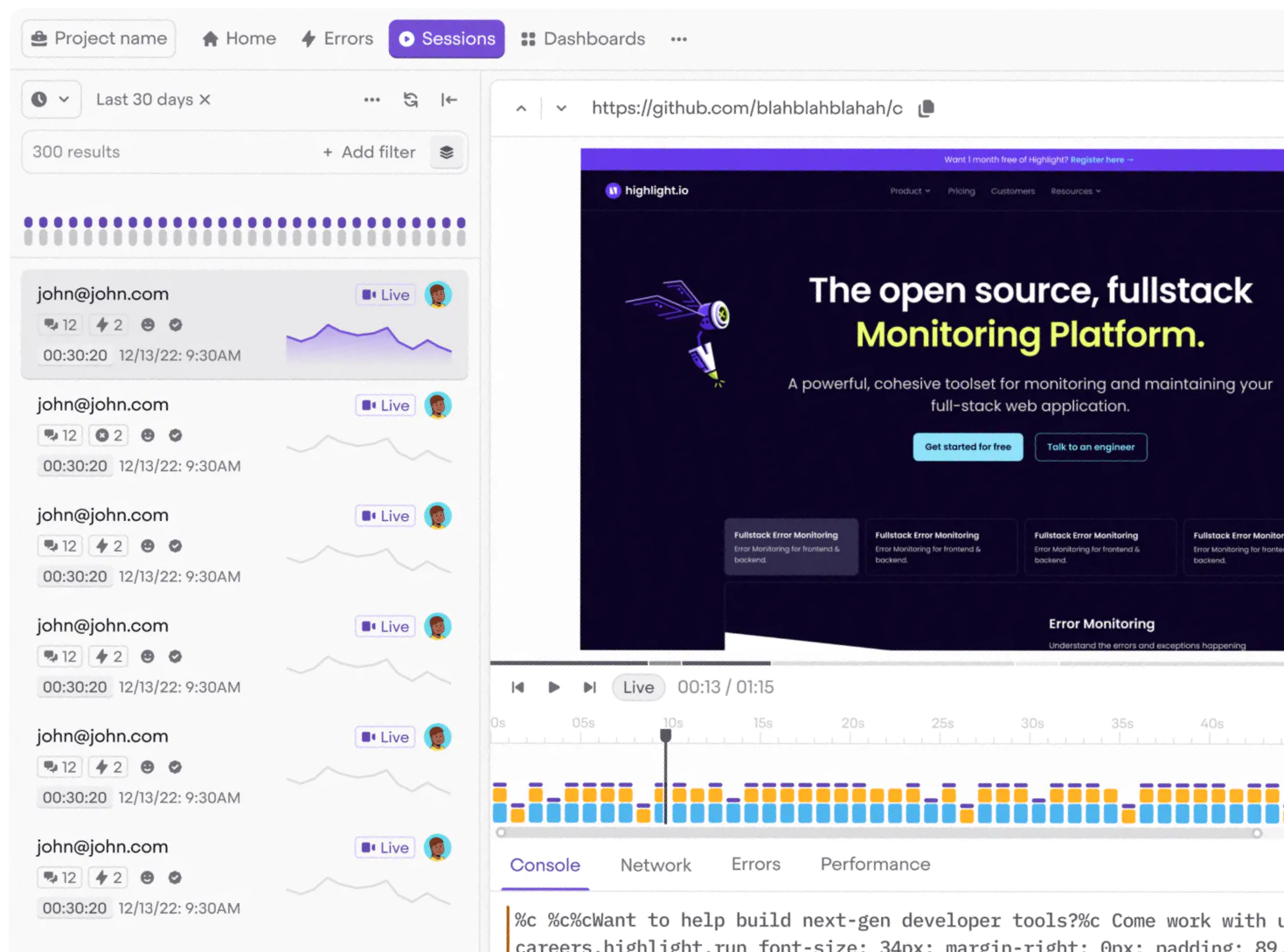Screen dimensions: 1284x952
Task: Switch to the Network tab
Action: 656,865
